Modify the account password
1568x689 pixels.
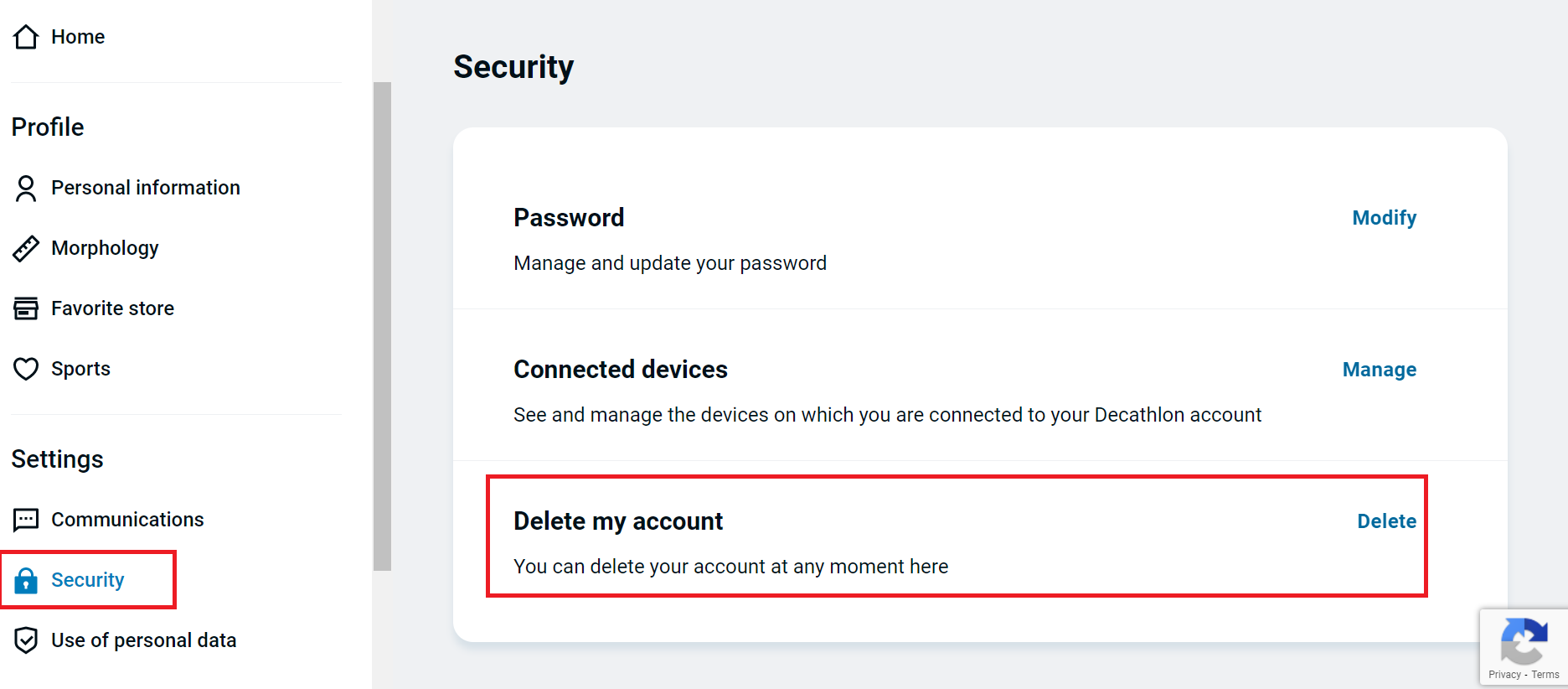click(x=1384, y=218)
